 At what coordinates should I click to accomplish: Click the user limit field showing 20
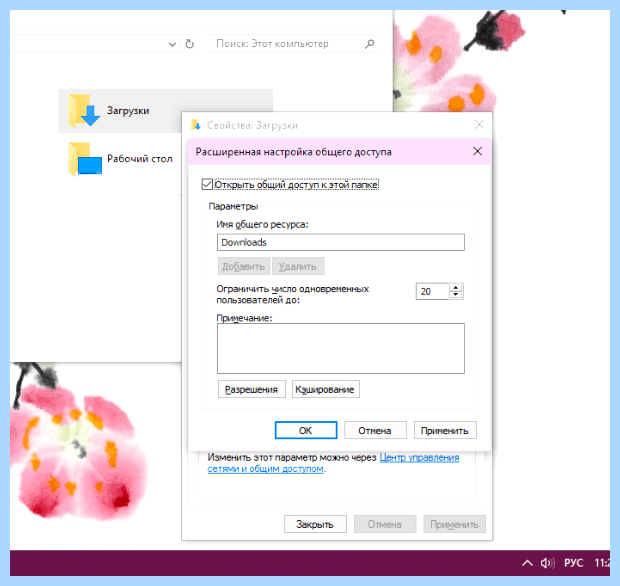click(432, 291)
